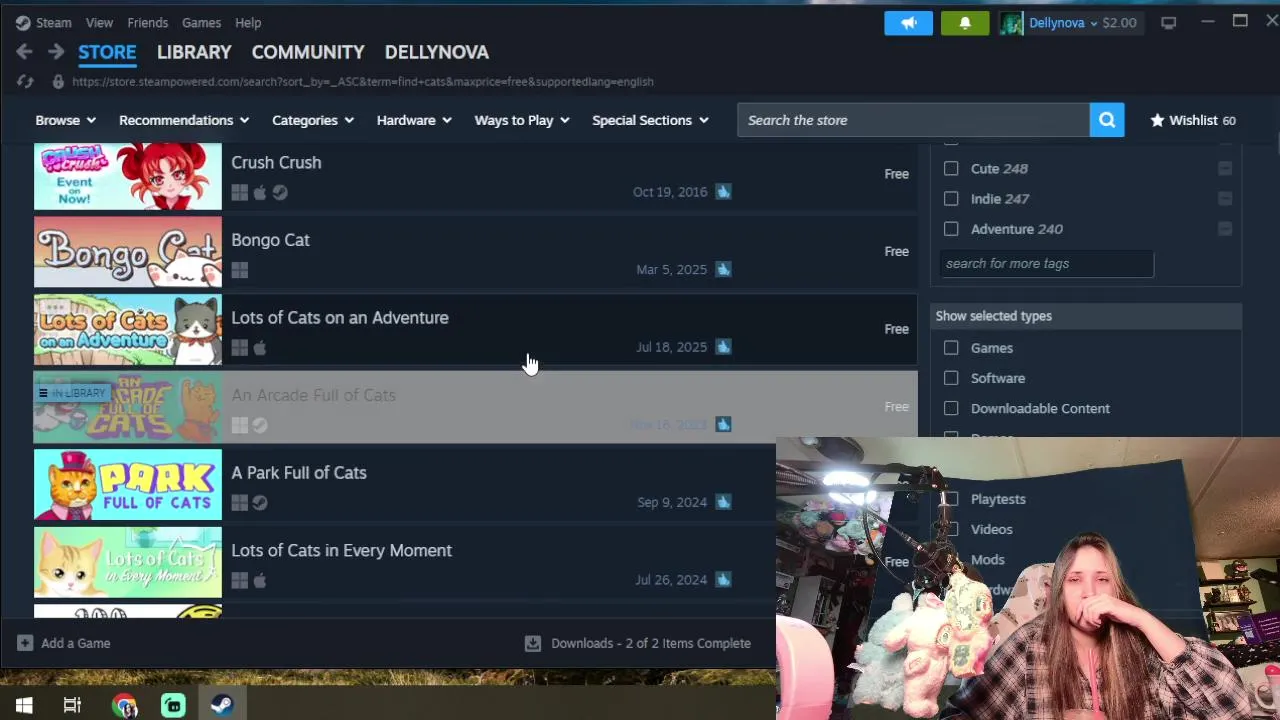Click the Steam logo in menu bar
Screen dimensions: 1280x720
pyautogui.click(x=23, y=22)
